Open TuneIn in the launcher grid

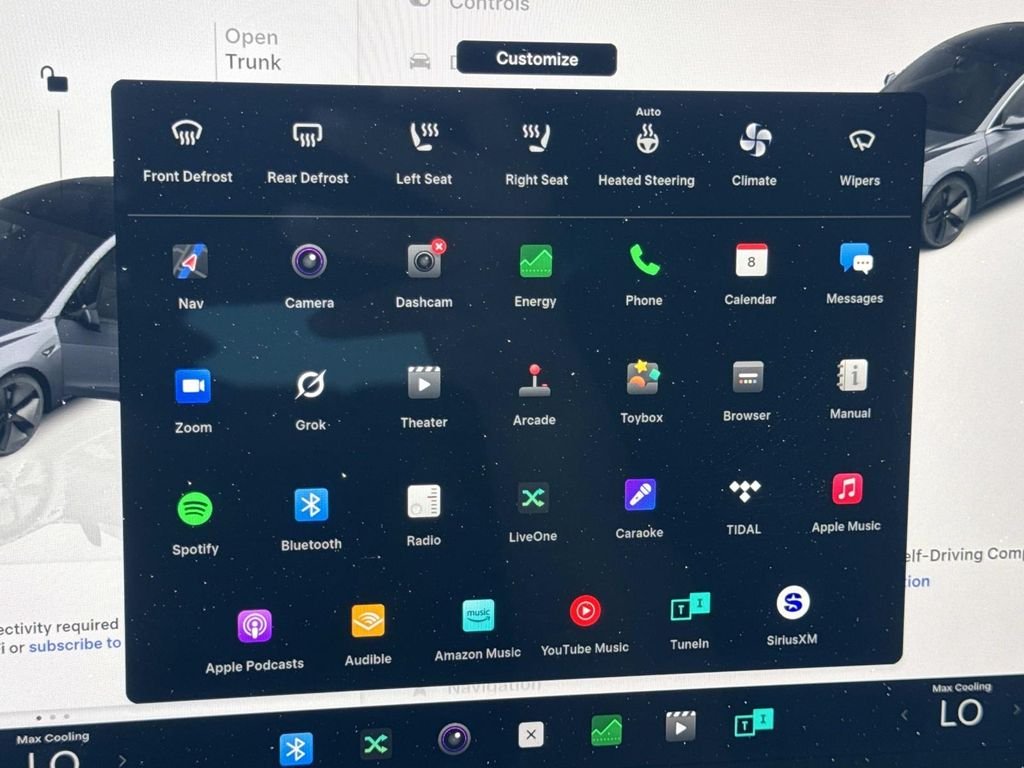point(690,621)
